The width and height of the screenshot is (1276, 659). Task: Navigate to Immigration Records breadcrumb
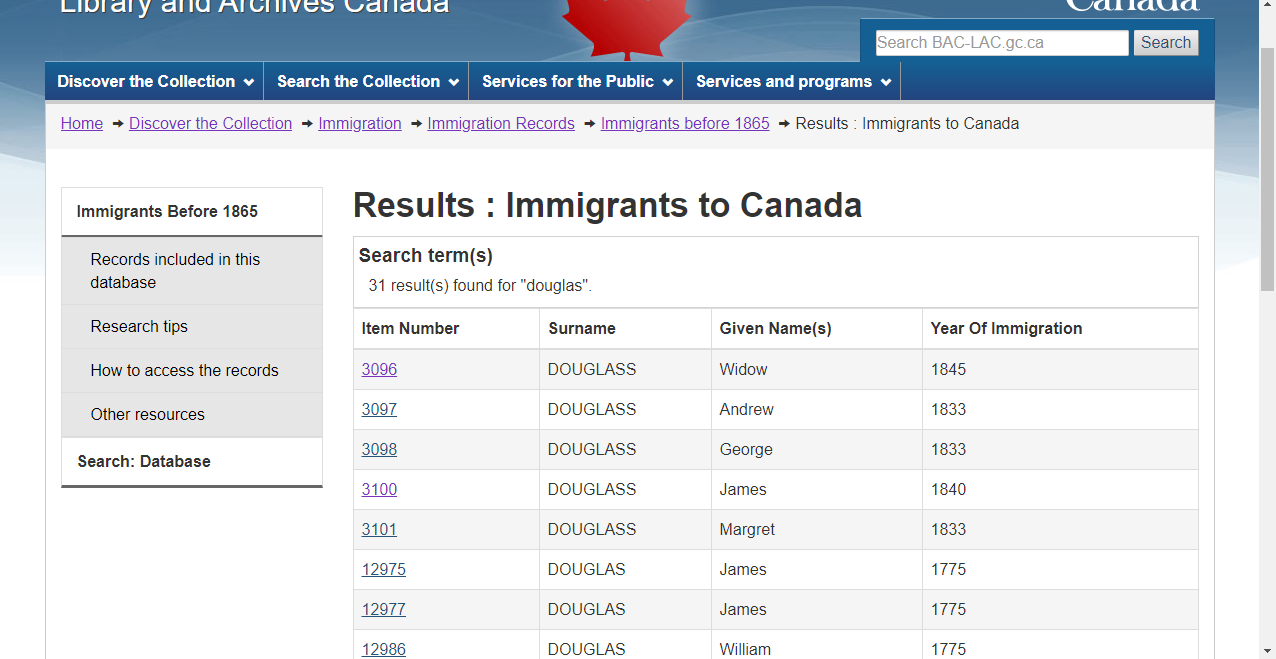[501, 124]
